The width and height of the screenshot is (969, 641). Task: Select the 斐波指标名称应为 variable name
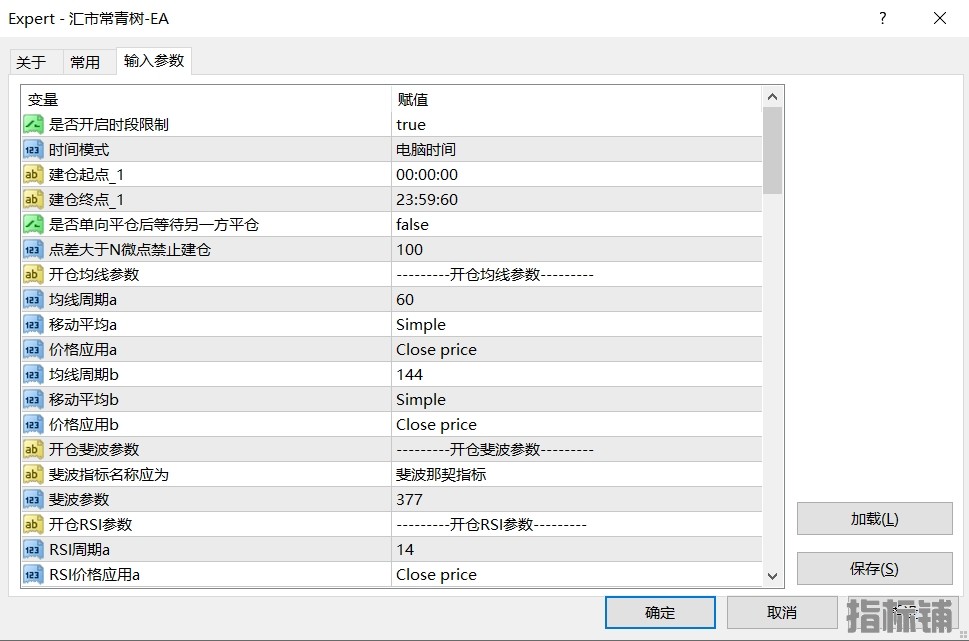[x=109, y=475]
